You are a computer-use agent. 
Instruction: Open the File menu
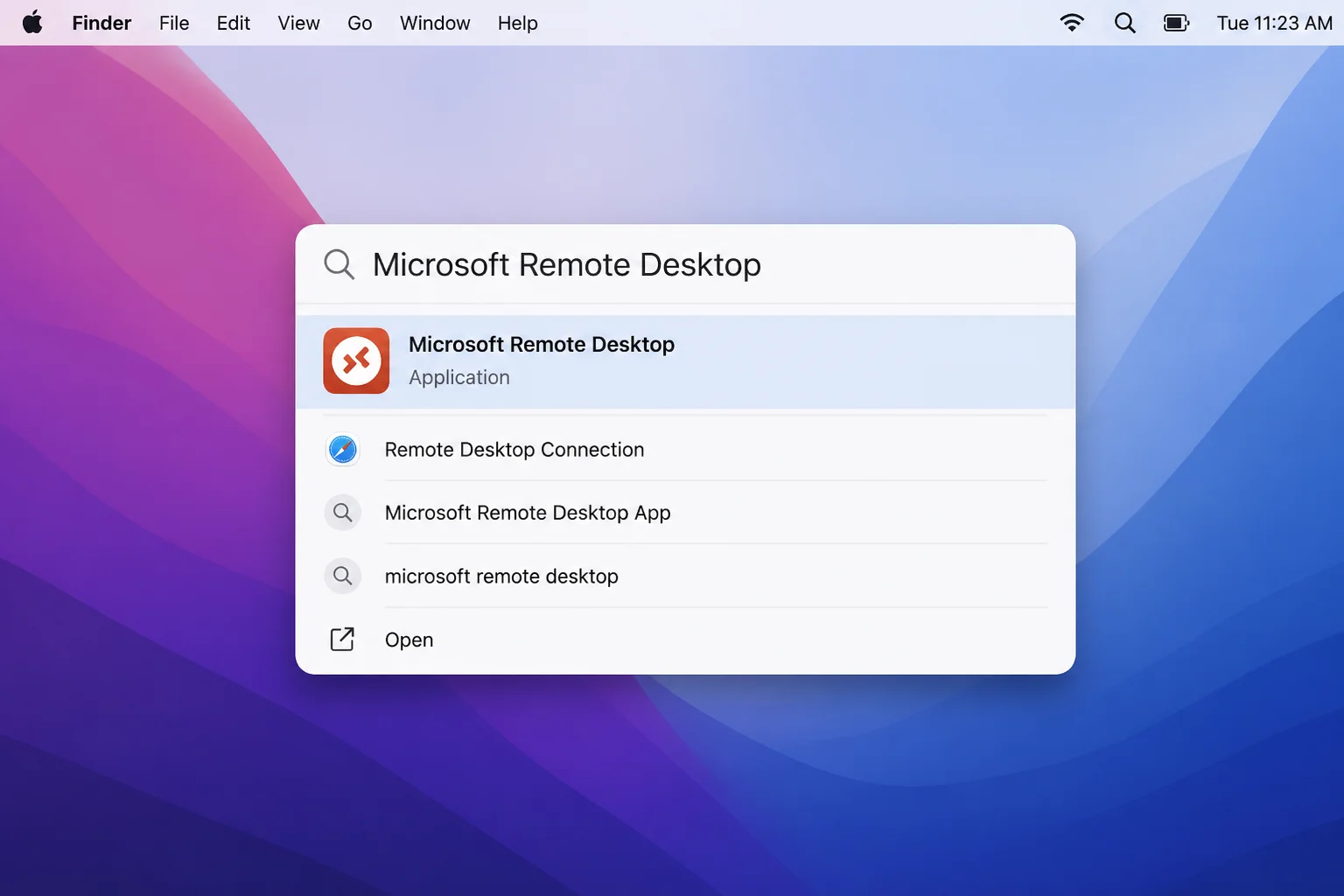174,23
